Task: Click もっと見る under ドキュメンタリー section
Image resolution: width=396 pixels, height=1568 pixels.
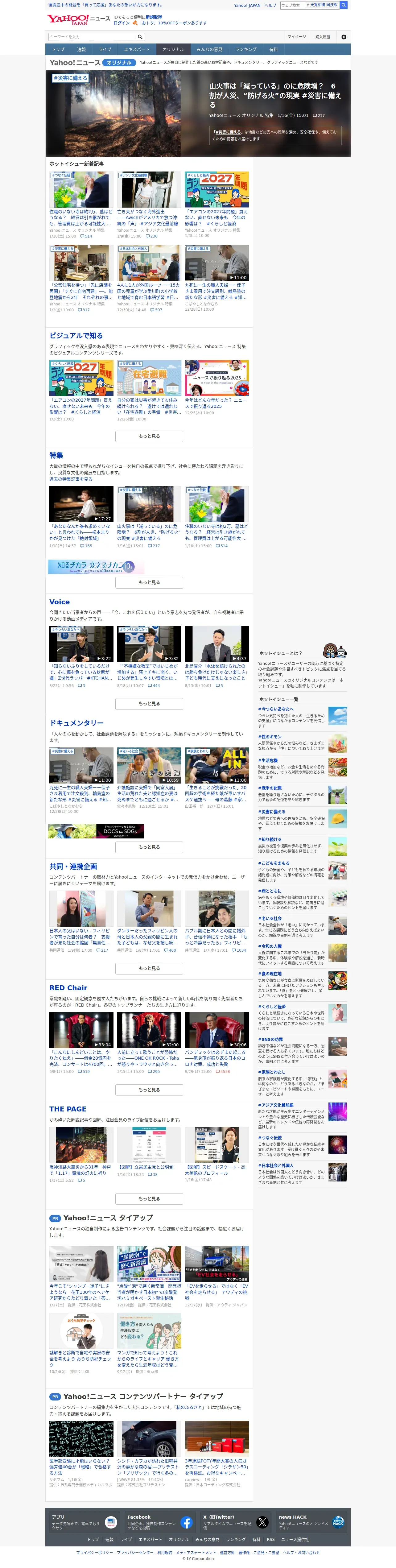Action: coord(149,847)
